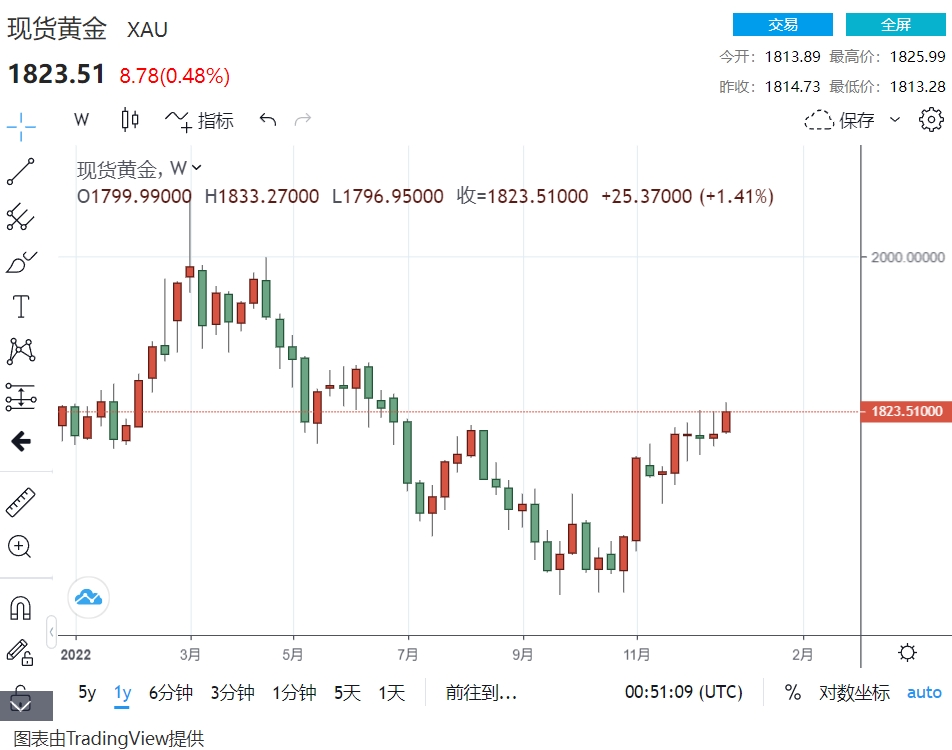This screenshot has height=750, width=952.
Task: Switch to the 5y range tab
Action: (x=87, y=692)
